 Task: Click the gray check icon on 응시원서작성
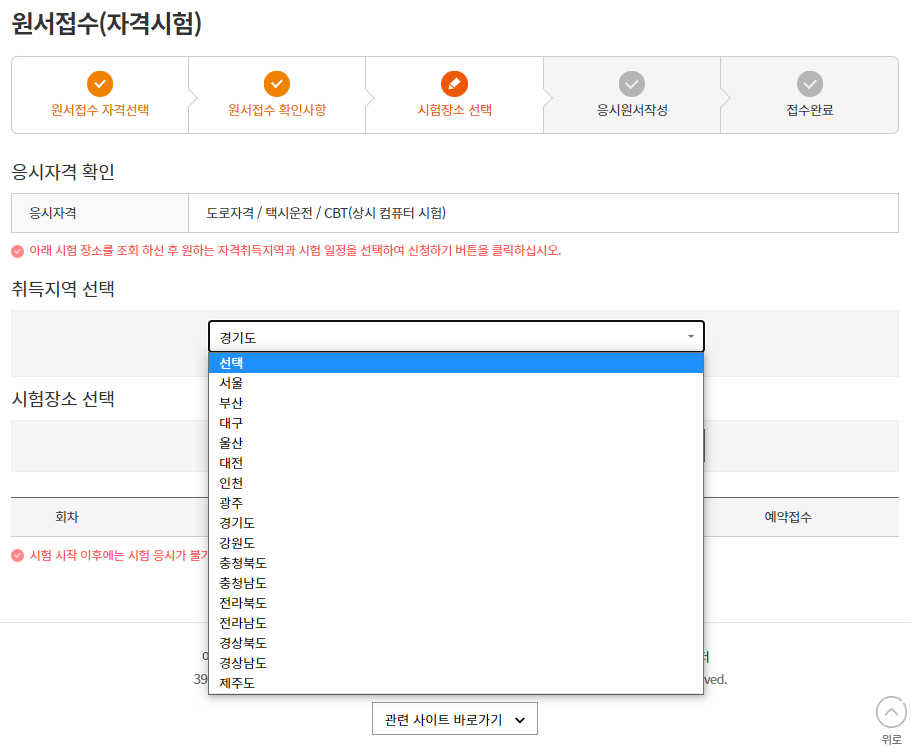pyautogui.click(x=633, y=84)
